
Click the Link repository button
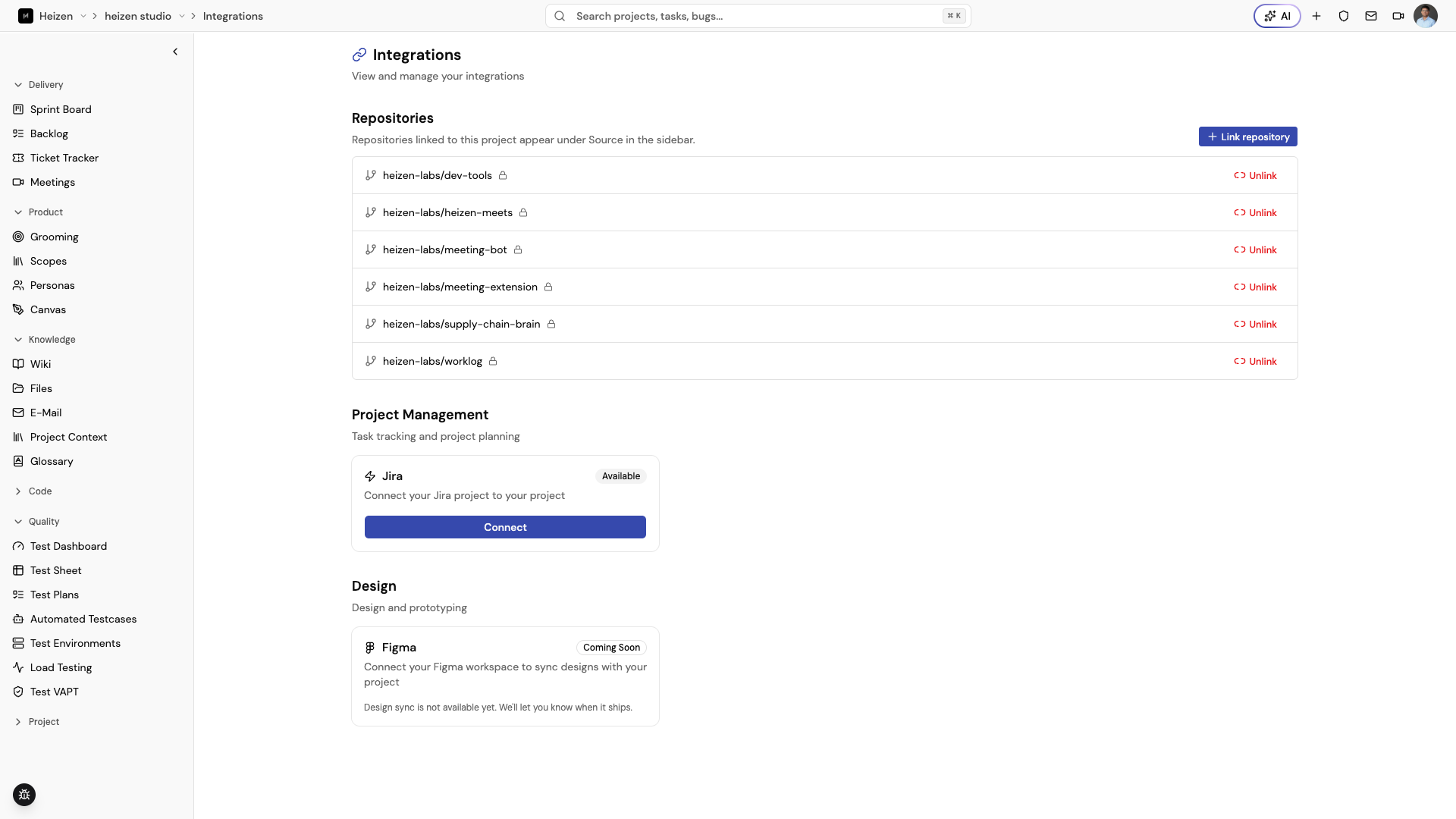pos(1248,136)
